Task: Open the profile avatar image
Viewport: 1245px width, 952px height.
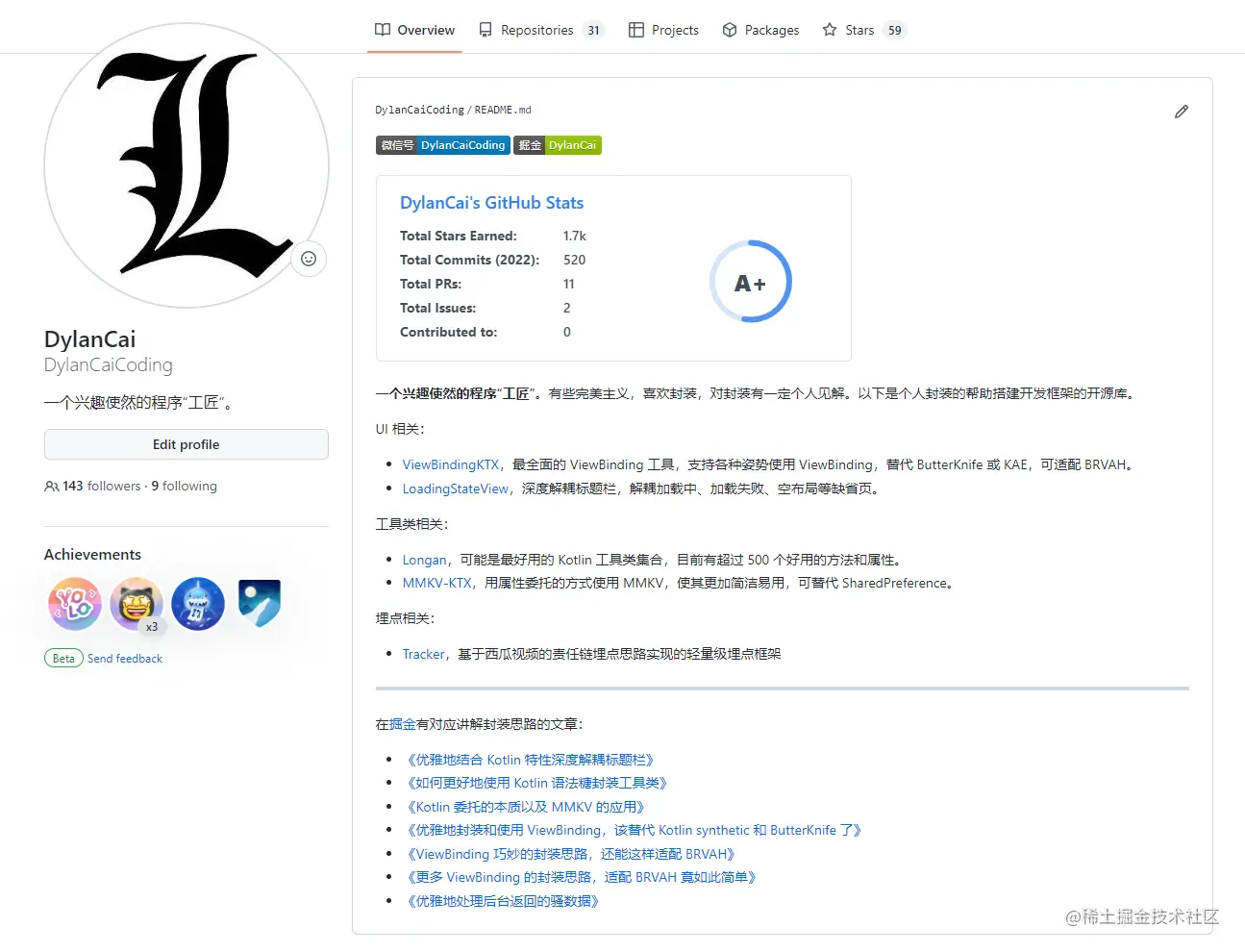Action: (x=187, y=165)
